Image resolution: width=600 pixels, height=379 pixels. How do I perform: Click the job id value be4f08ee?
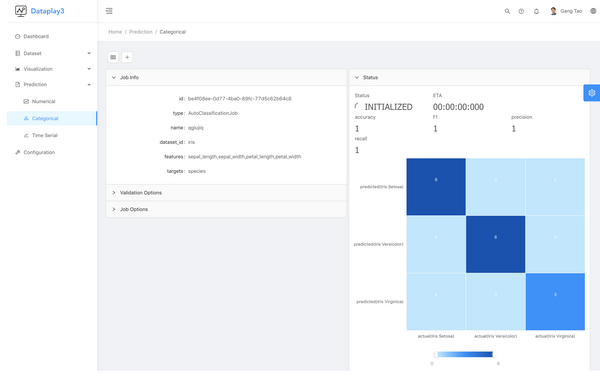[x=240, y=98]
